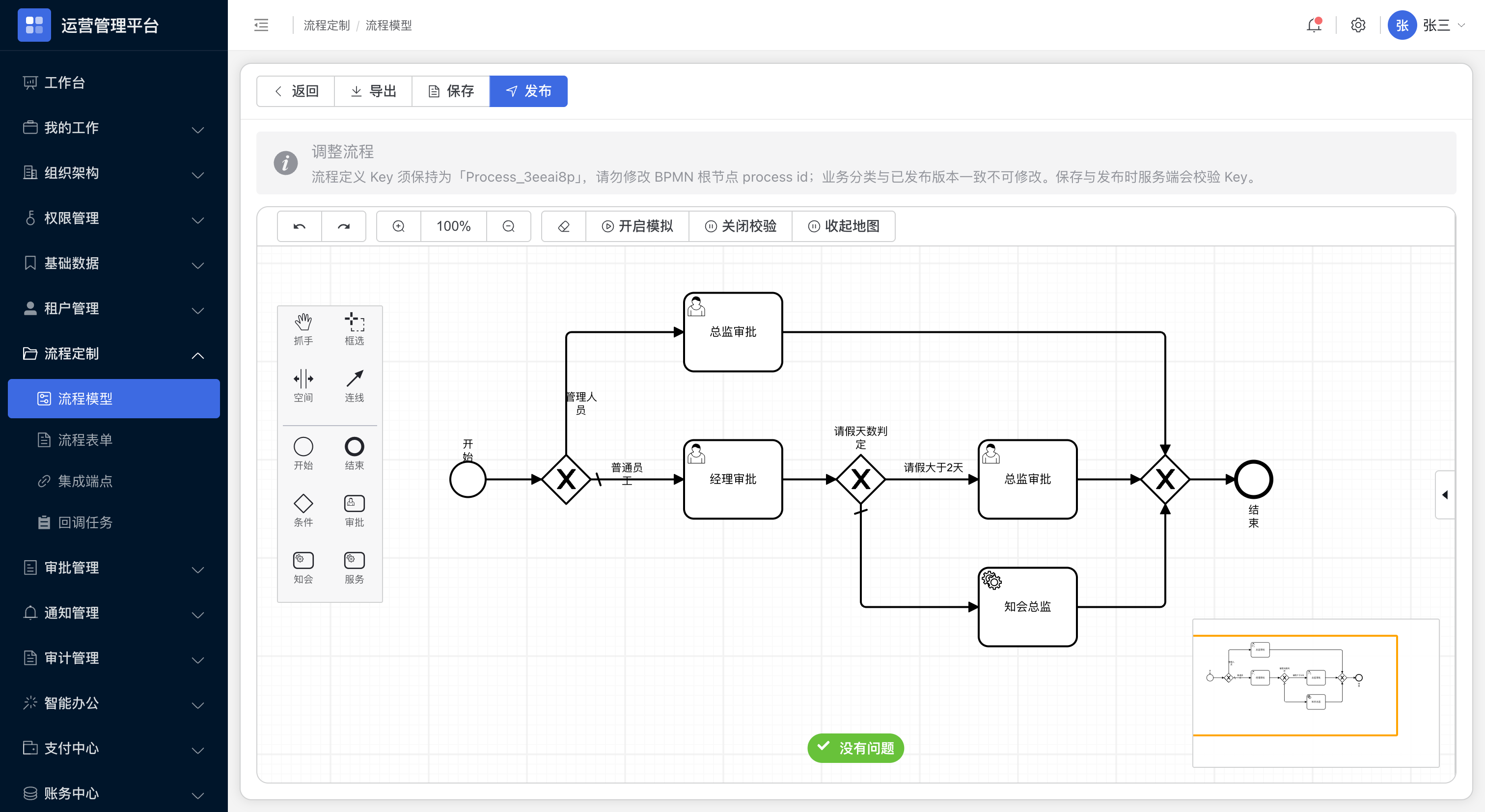Open the notification bell
1485x812 pixels.
[x=1314, y=25]
